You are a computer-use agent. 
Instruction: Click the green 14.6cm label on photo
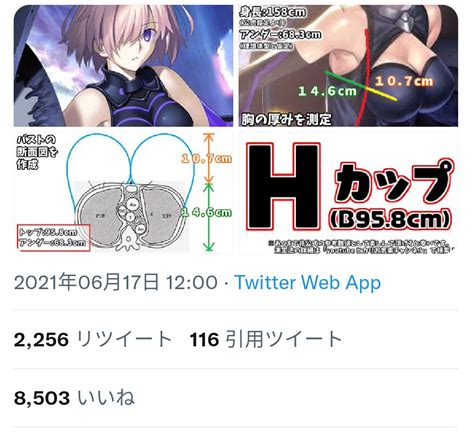point(327,91)
